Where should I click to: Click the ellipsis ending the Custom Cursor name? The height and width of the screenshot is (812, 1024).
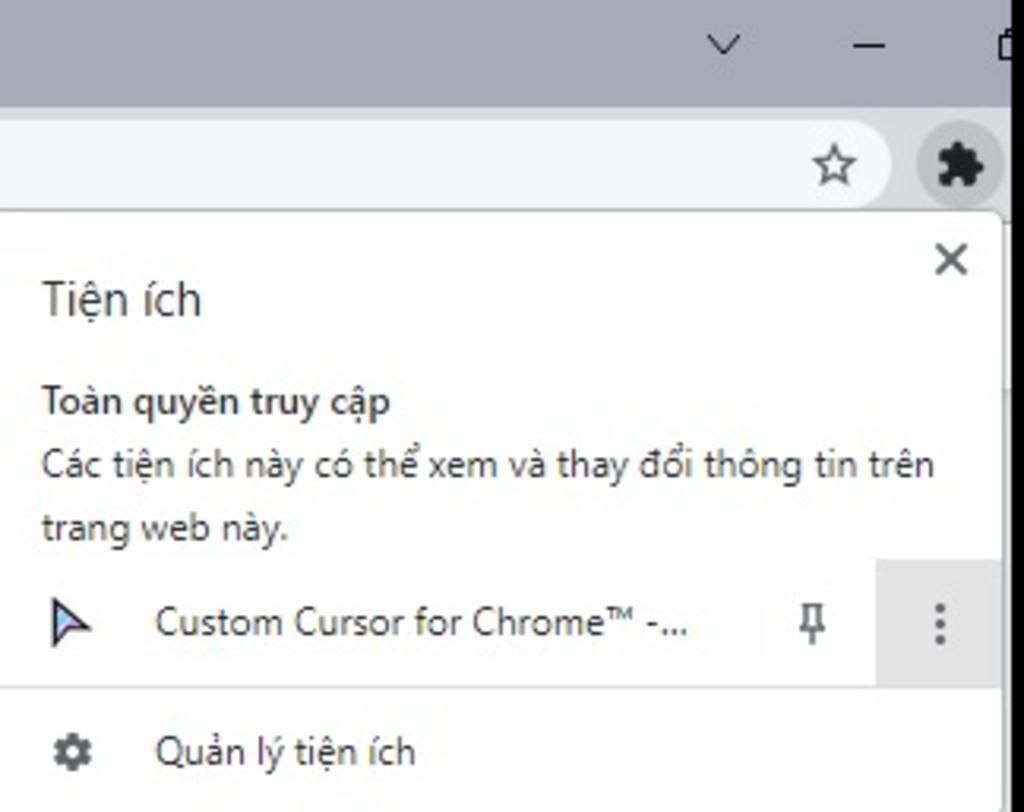667,626
